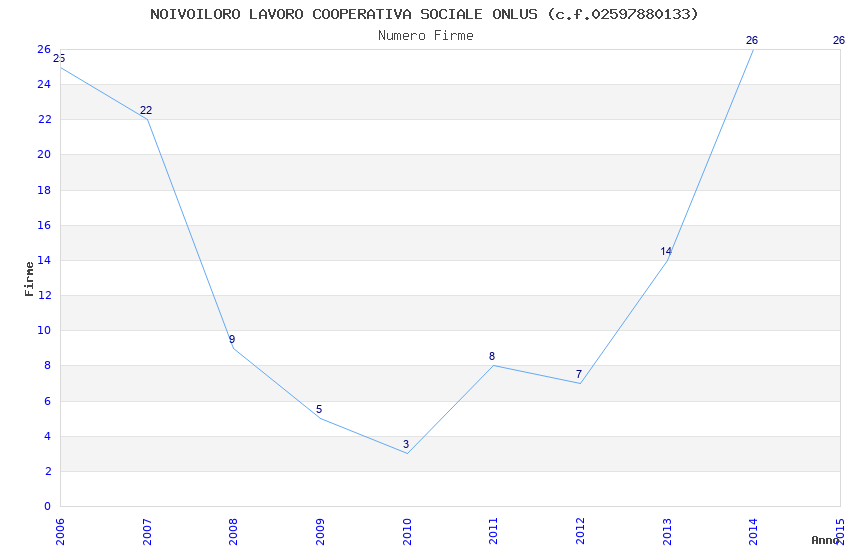The width and height of the screenshot is (850, 550).
Task: Select the 2014 peak point labeled 26
Action: click(x=753, y=49)
